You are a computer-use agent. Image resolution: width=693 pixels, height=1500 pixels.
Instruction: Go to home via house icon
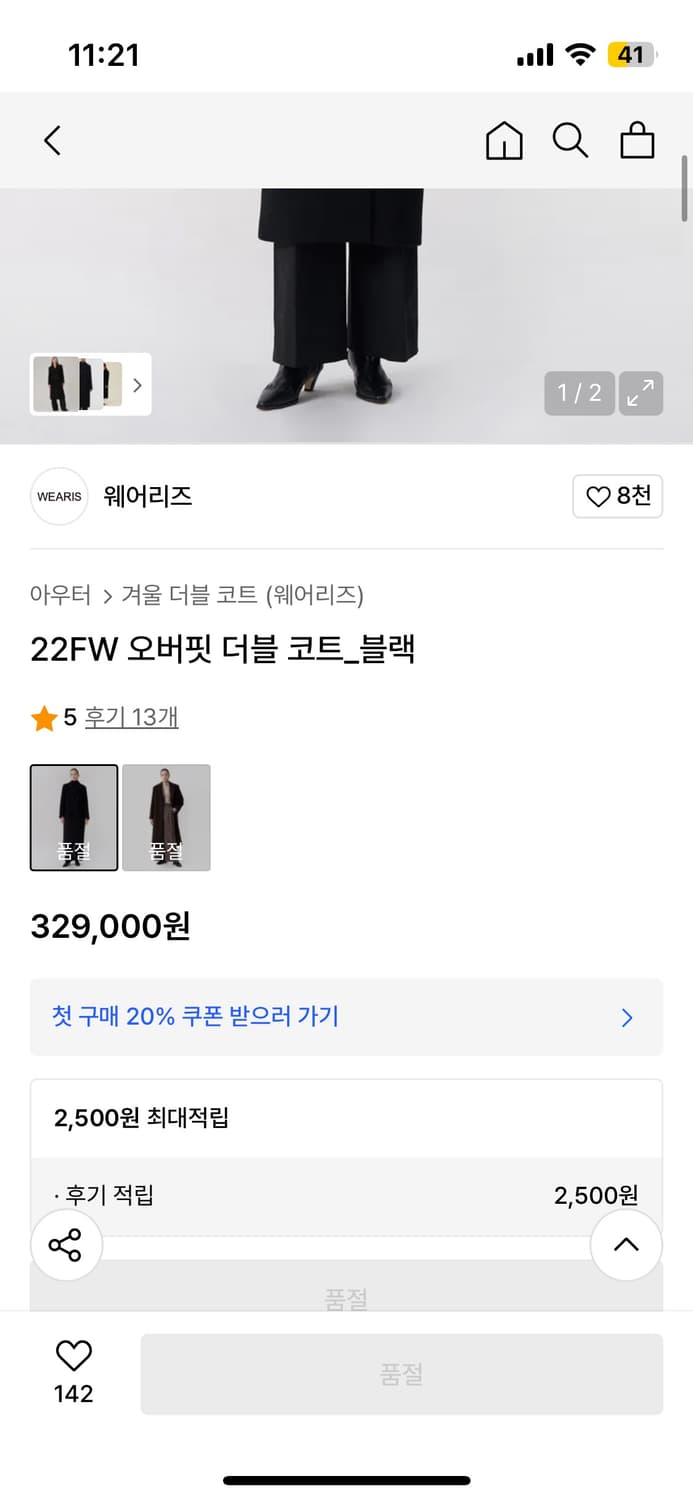click(x=504, y=140)
